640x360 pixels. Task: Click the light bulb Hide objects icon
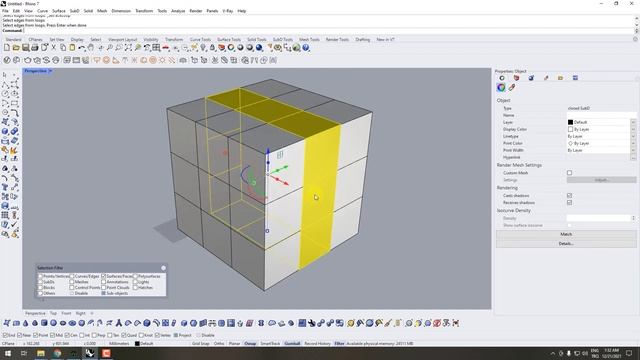pos(203,48)
